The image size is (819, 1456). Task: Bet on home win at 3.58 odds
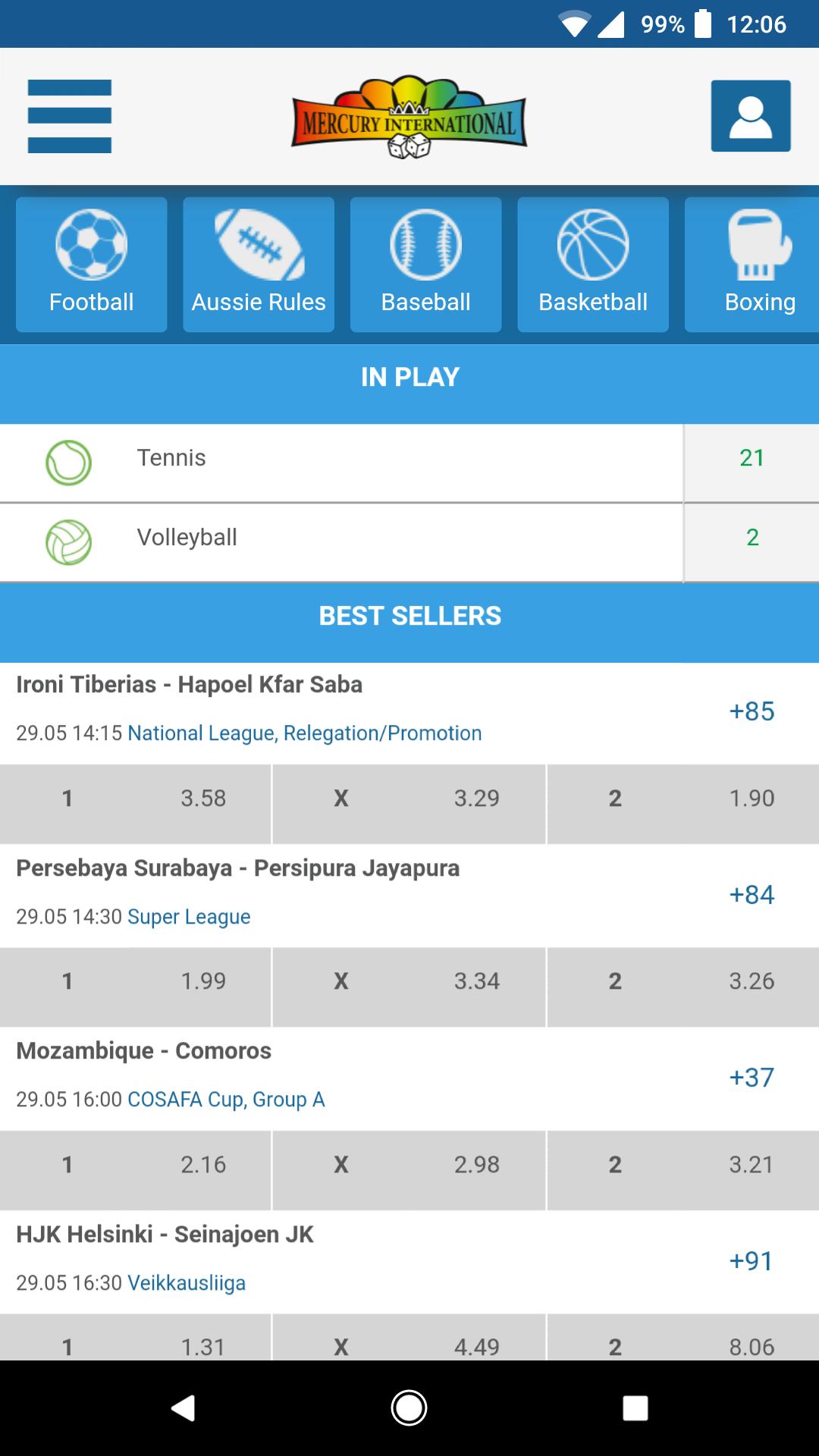click(136, 799)
